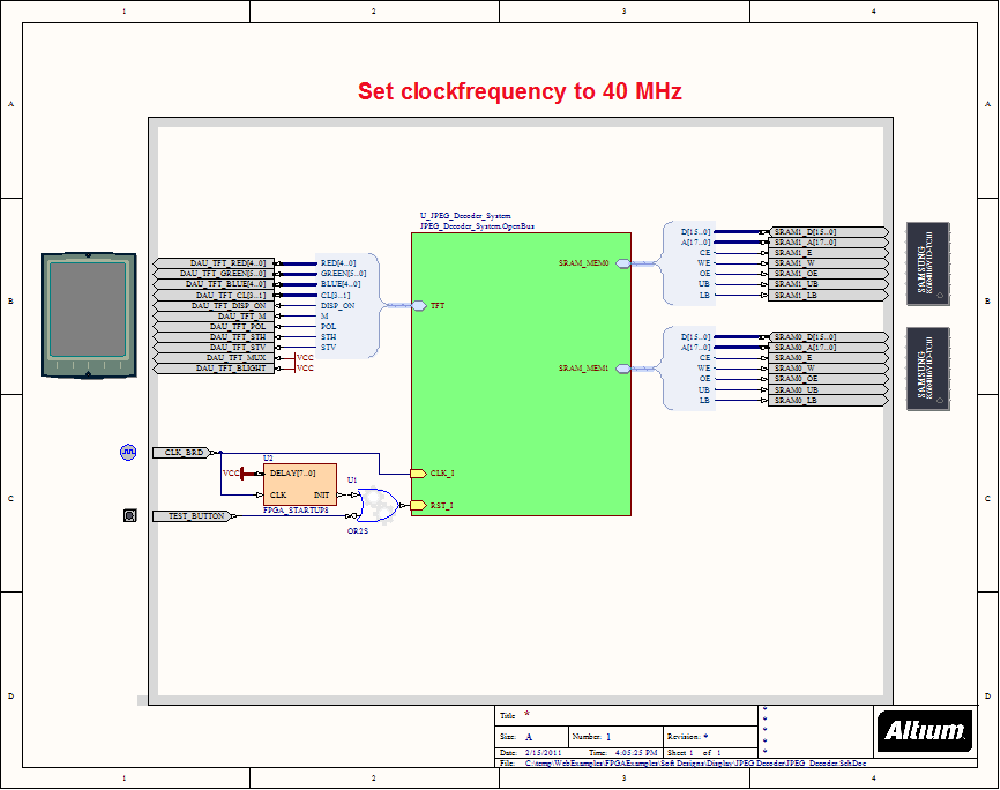This screenshot has width=1000, height=790.
Task: Click the DISP_ON harness entry
Action: tap(337, 305)
